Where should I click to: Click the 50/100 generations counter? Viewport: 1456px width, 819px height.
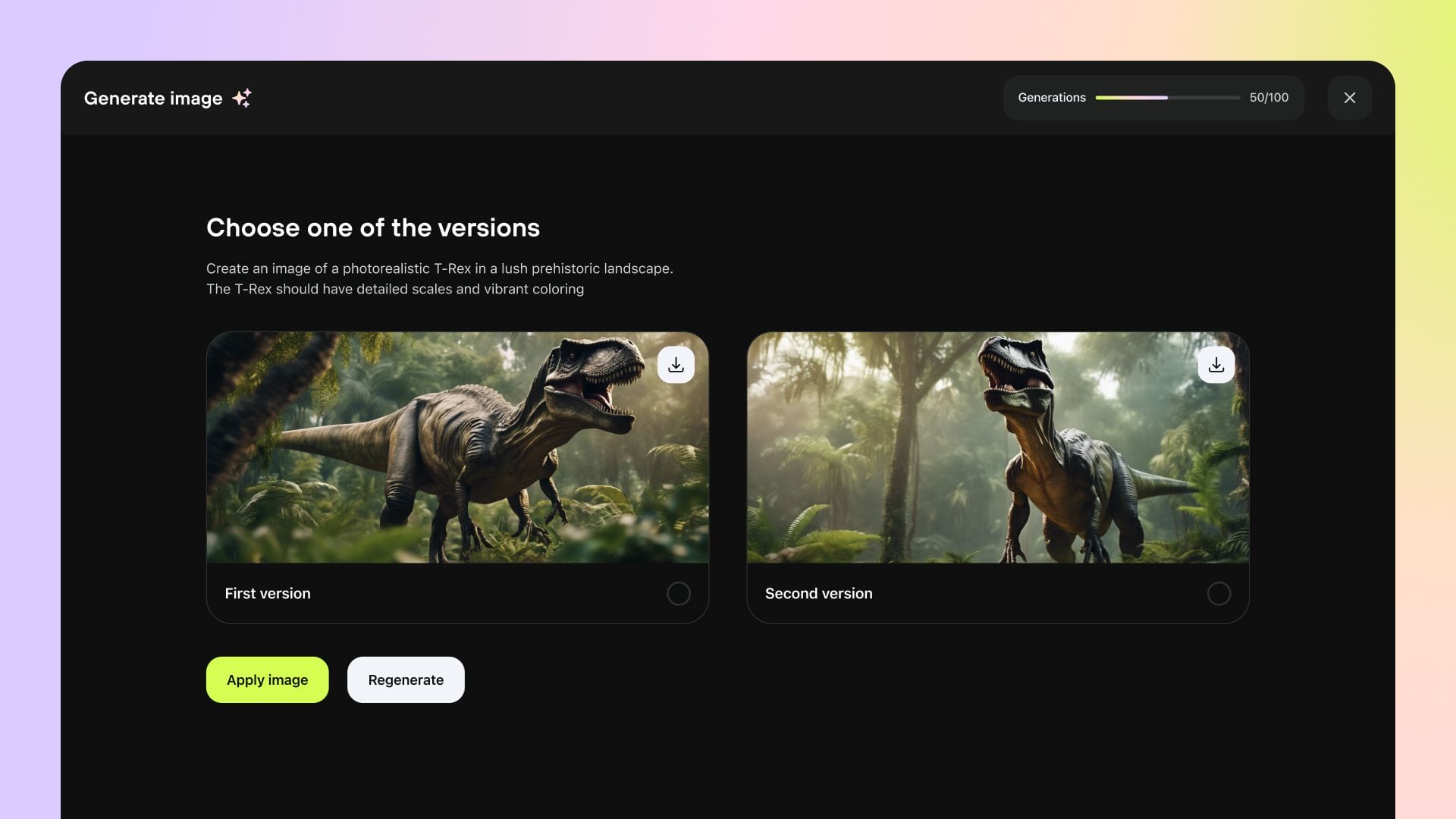pos(1269,98)
